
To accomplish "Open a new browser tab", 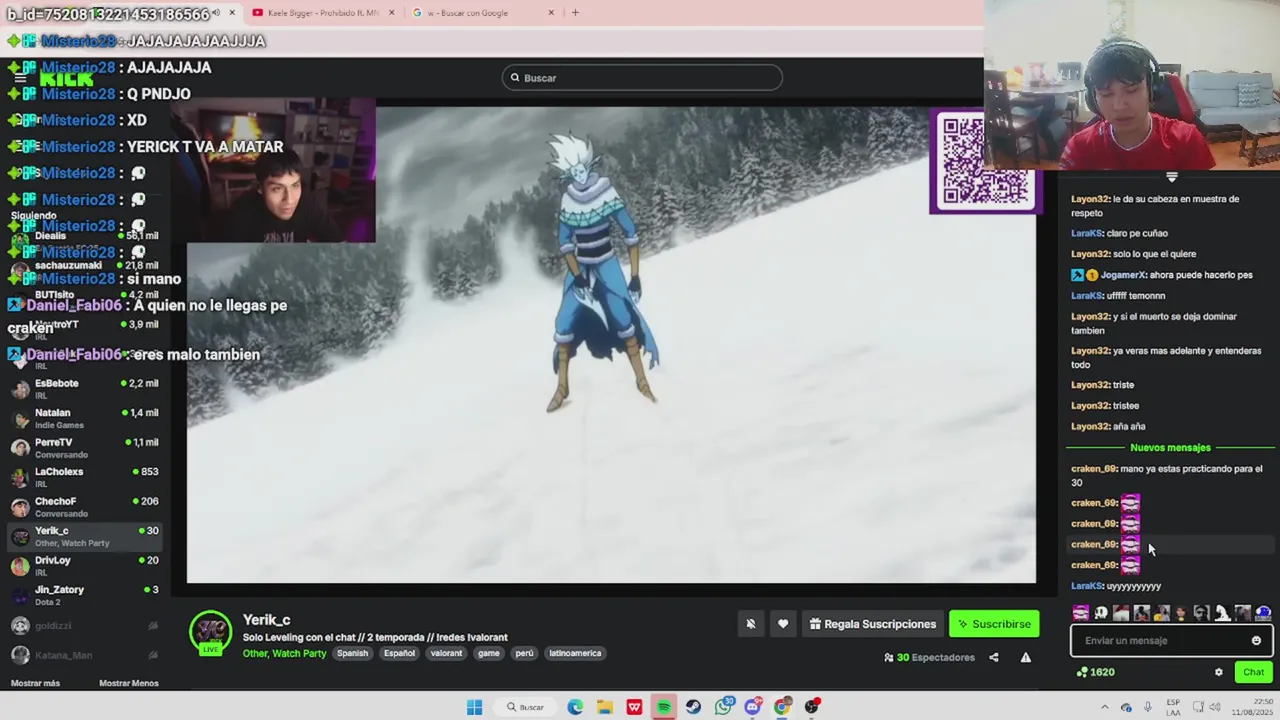I will click(x=575, y=13).
